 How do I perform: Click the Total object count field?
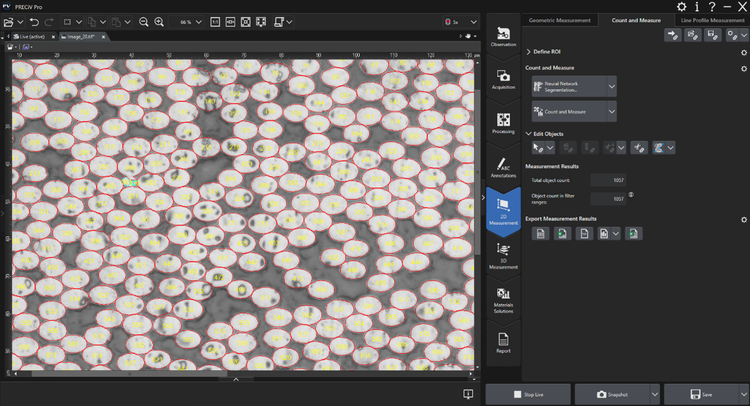coord(607,180)
